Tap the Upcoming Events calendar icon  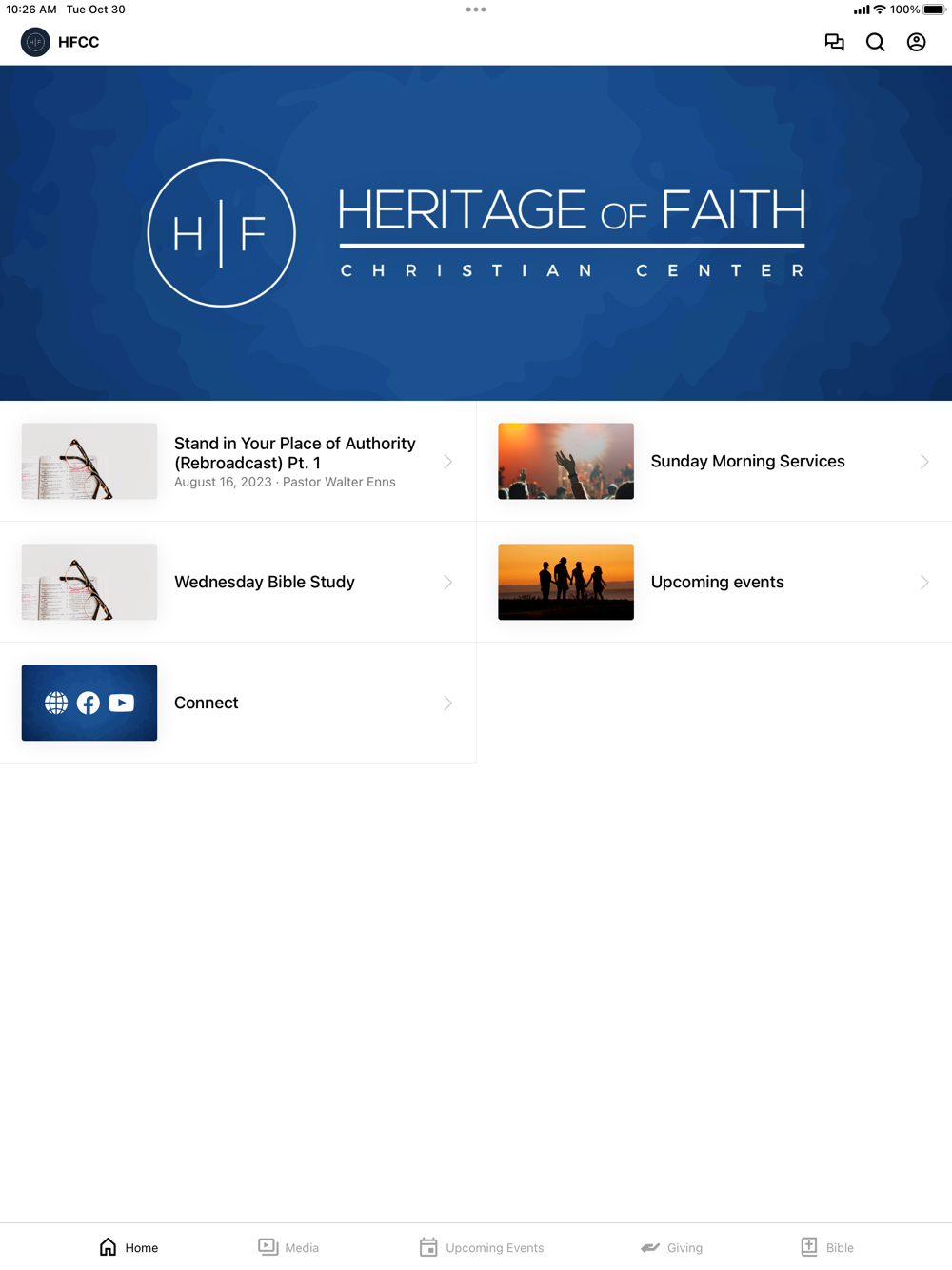coord(428,1246)
